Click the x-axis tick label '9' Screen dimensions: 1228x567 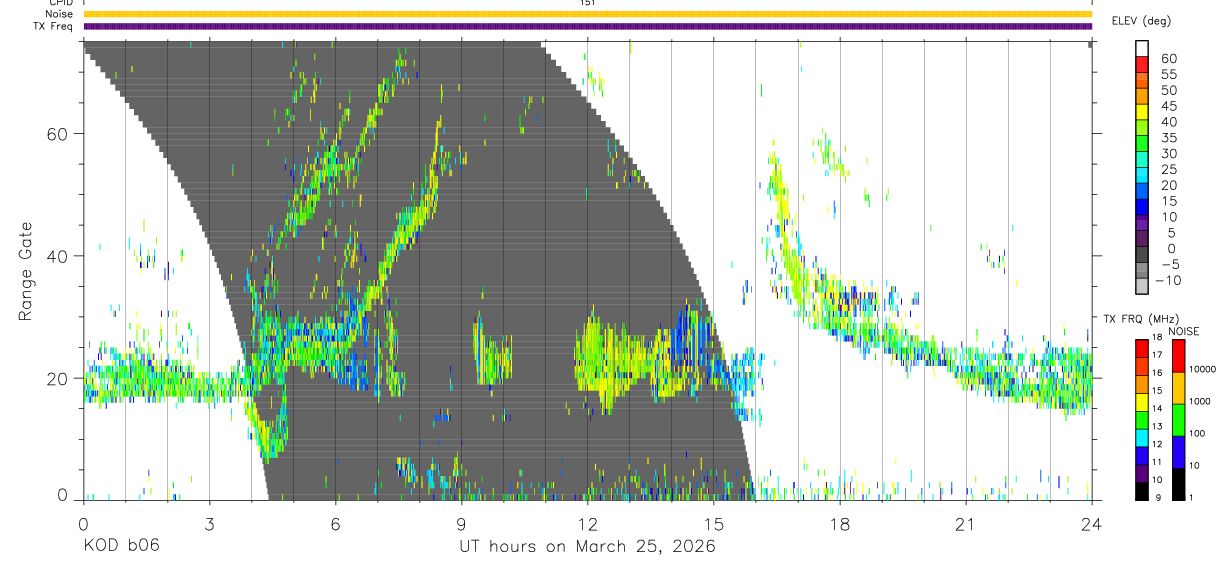point(461,523)
